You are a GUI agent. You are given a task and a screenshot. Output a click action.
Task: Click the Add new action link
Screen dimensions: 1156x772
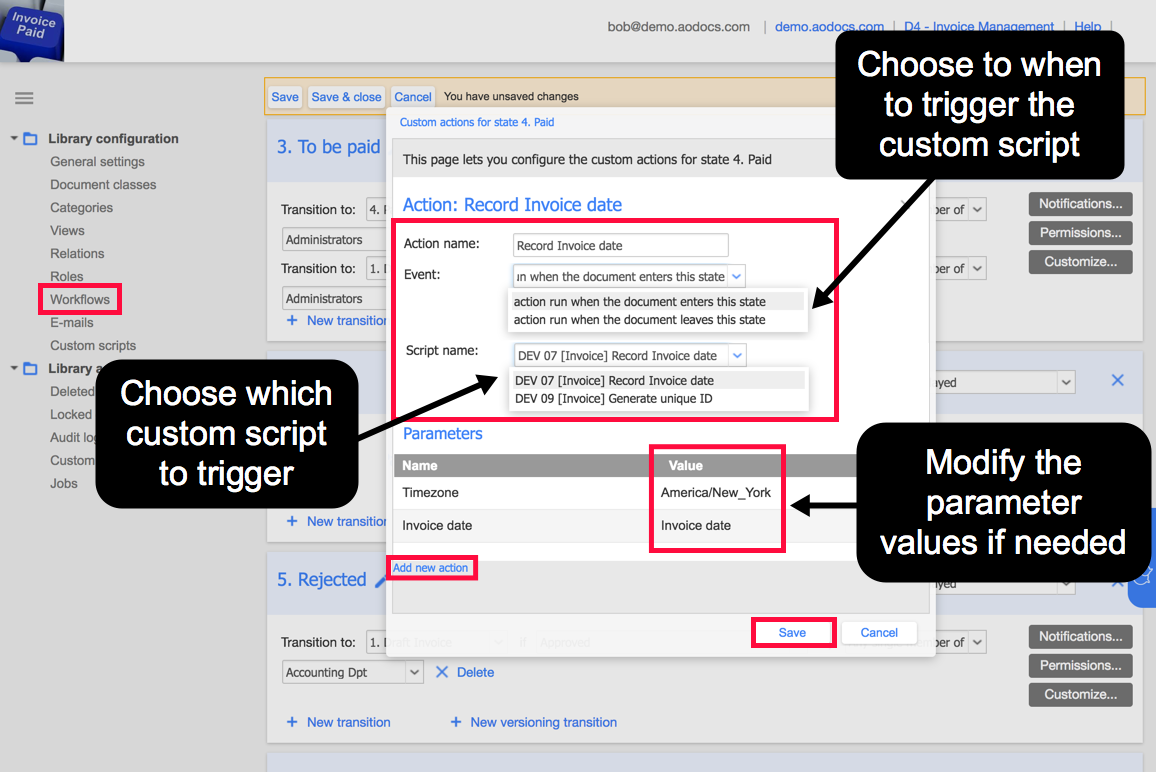pyautogui.click(x=431, y=568)
